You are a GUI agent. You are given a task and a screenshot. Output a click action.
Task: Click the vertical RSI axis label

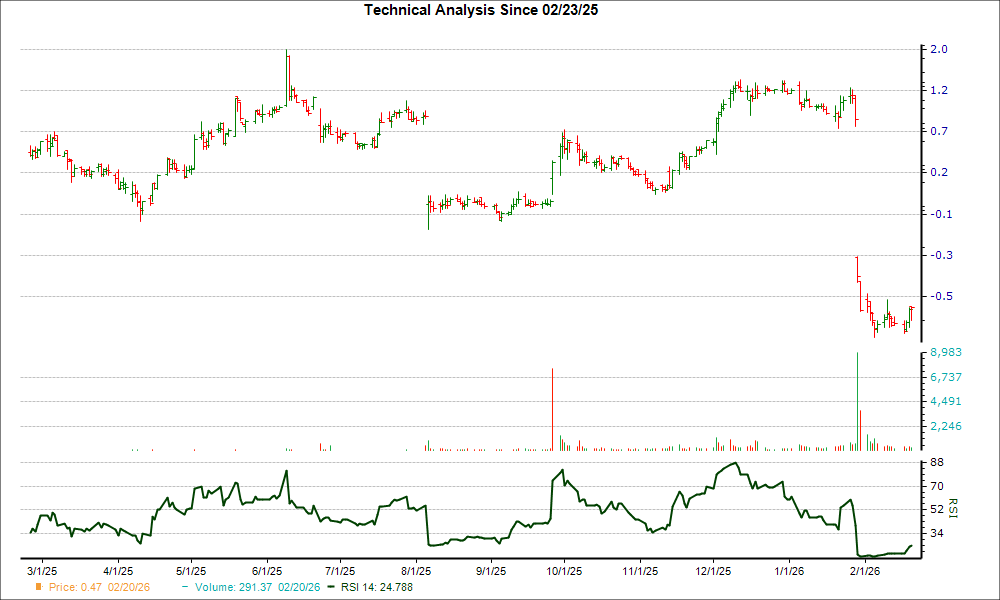pyautogui.click(x=953, y=507)
